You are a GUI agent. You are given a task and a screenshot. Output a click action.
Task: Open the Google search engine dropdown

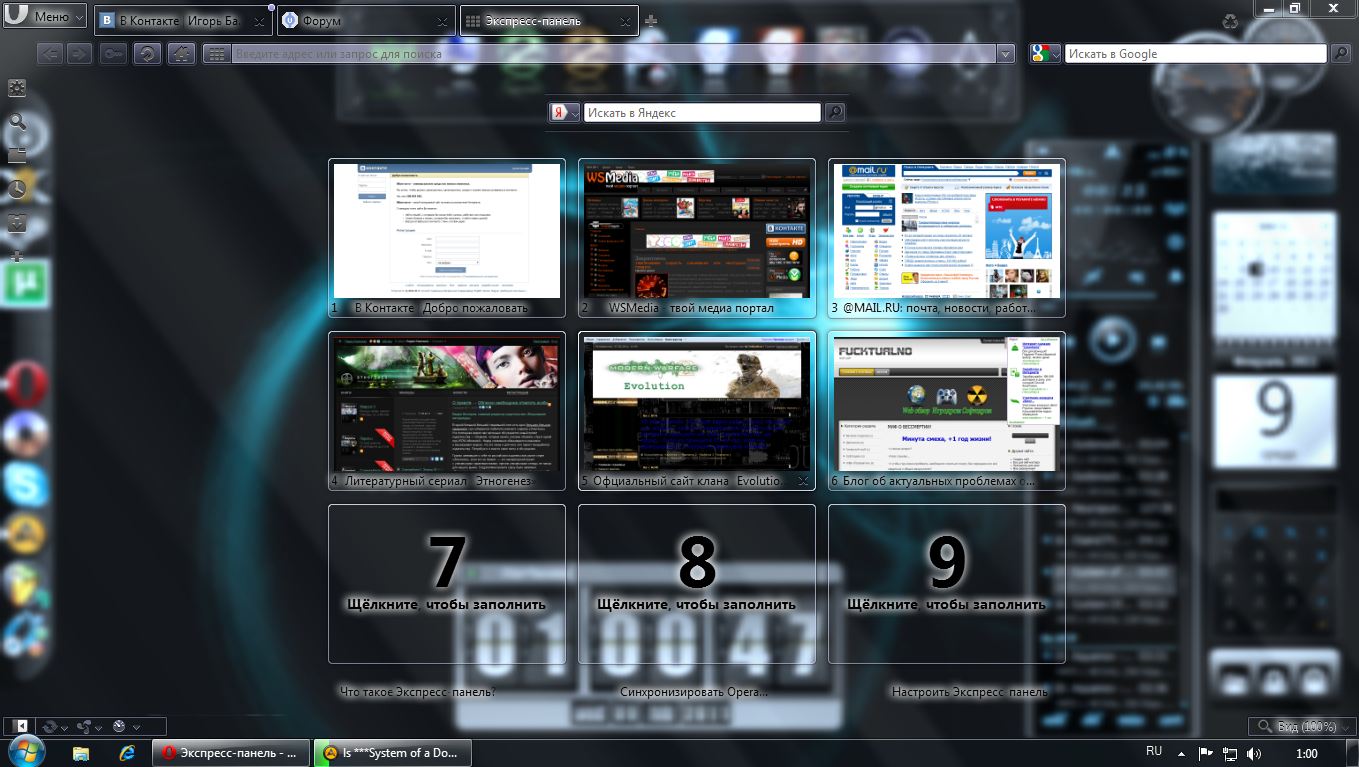(1045, 54)
